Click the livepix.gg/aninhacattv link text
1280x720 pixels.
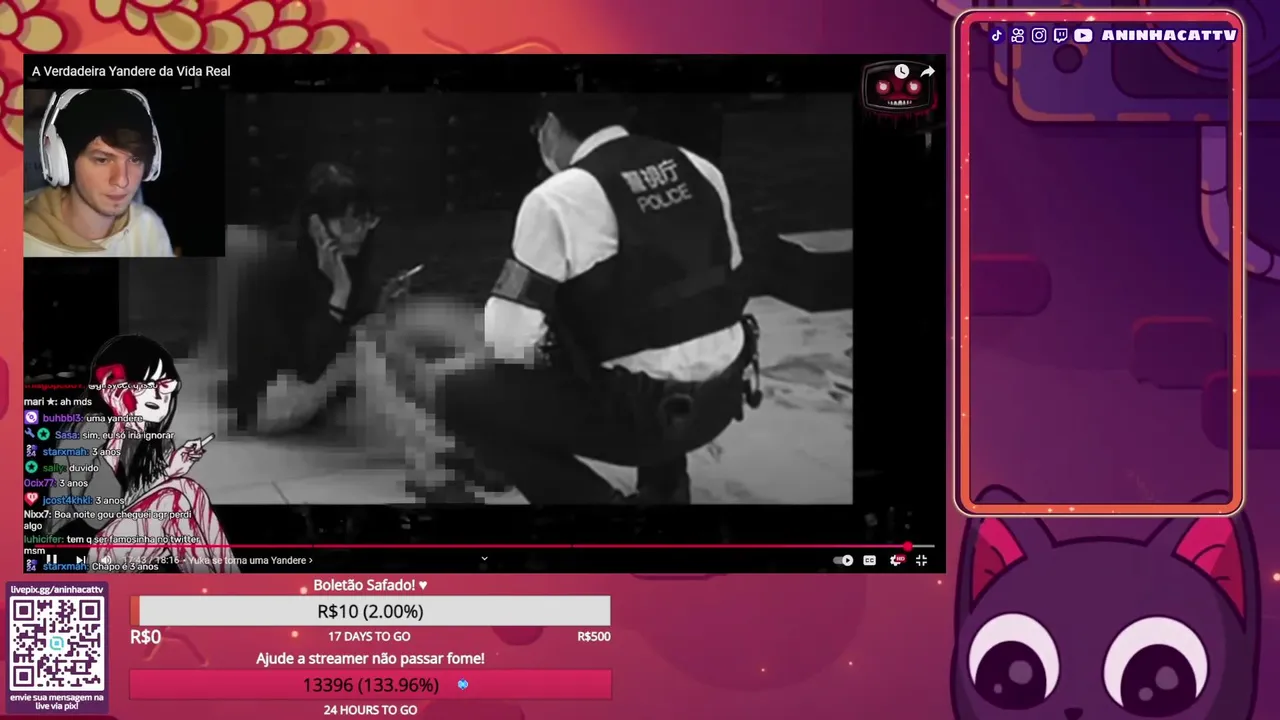tap(57, 590)
